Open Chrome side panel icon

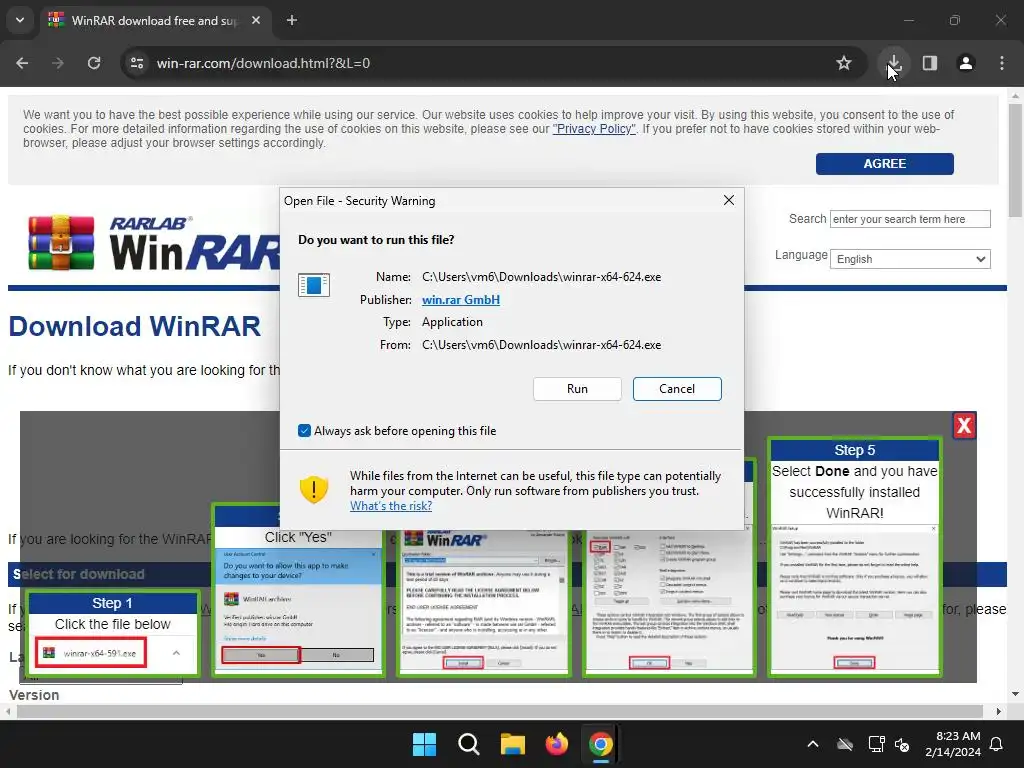click(x=930, y=63)
